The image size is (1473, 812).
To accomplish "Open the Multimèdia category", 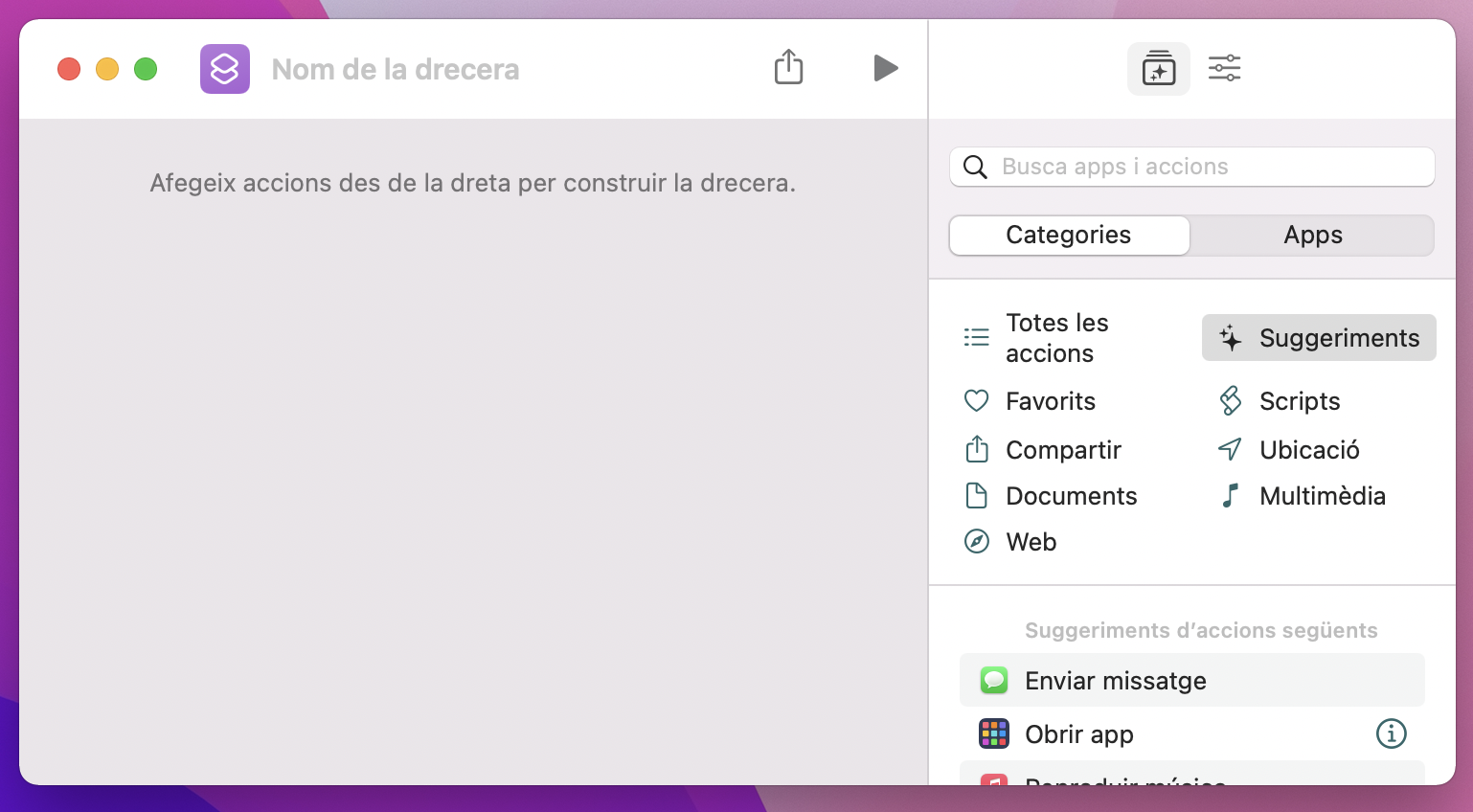I will click(x=1322, y=496).
